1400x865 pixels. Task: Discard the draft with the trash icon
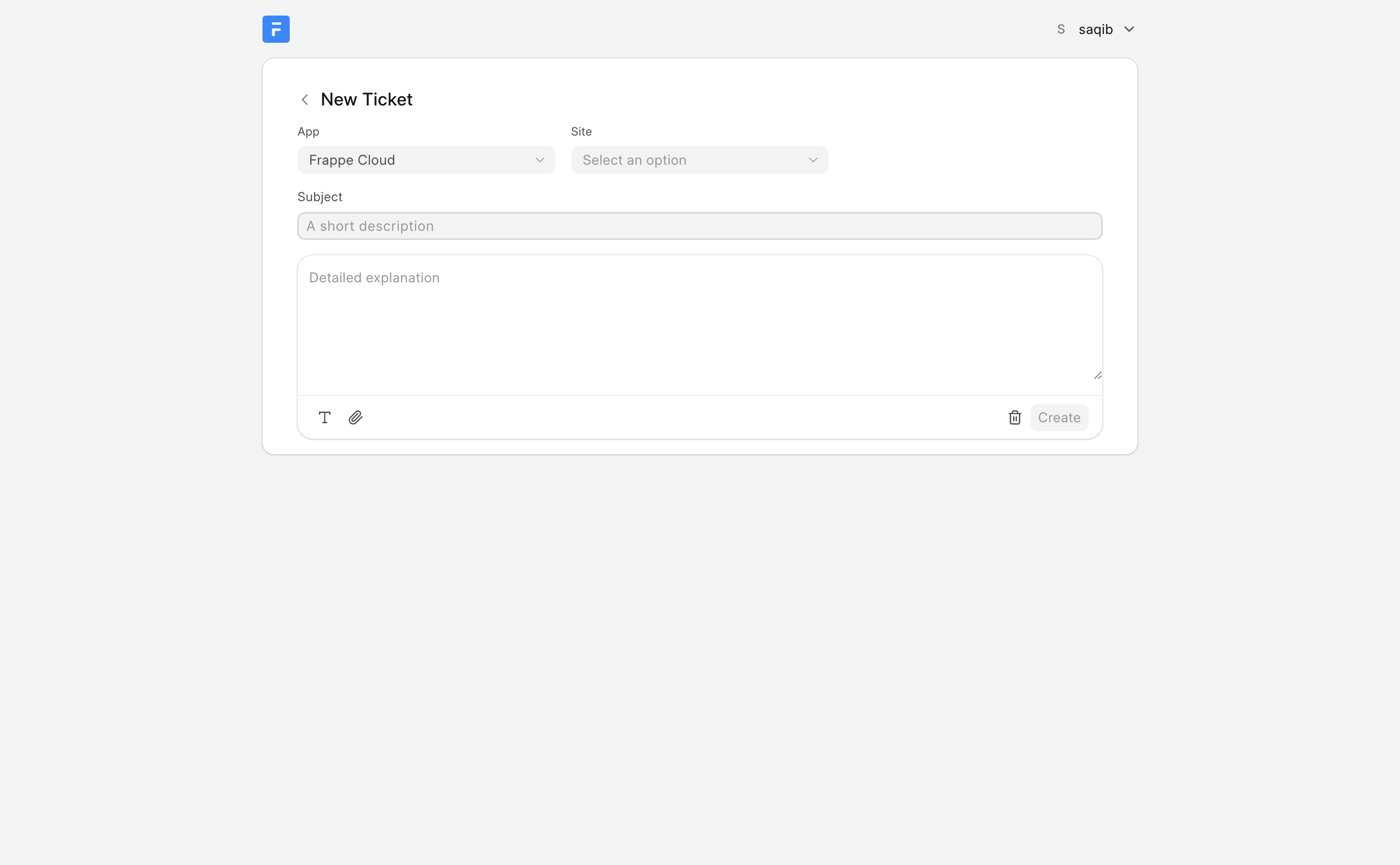[1015, 417]
